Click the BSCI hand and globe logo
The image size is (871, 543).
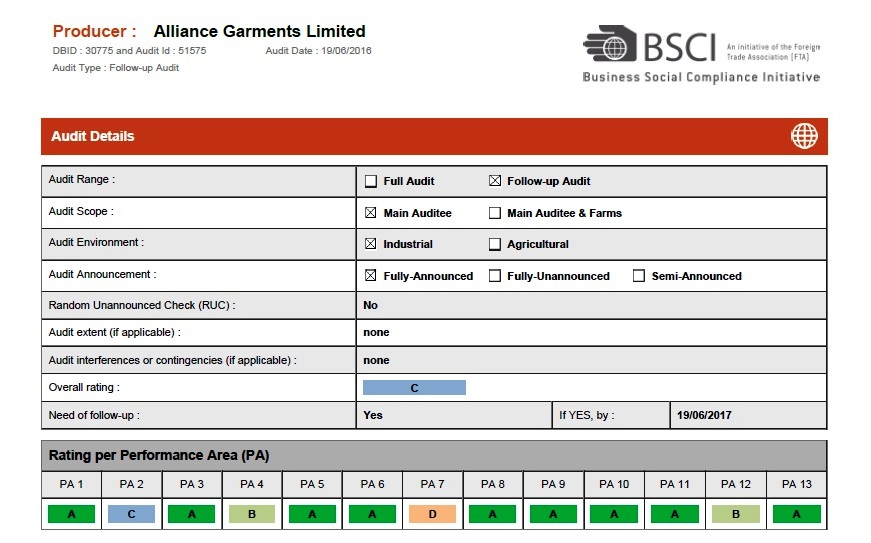click(609, 43)
